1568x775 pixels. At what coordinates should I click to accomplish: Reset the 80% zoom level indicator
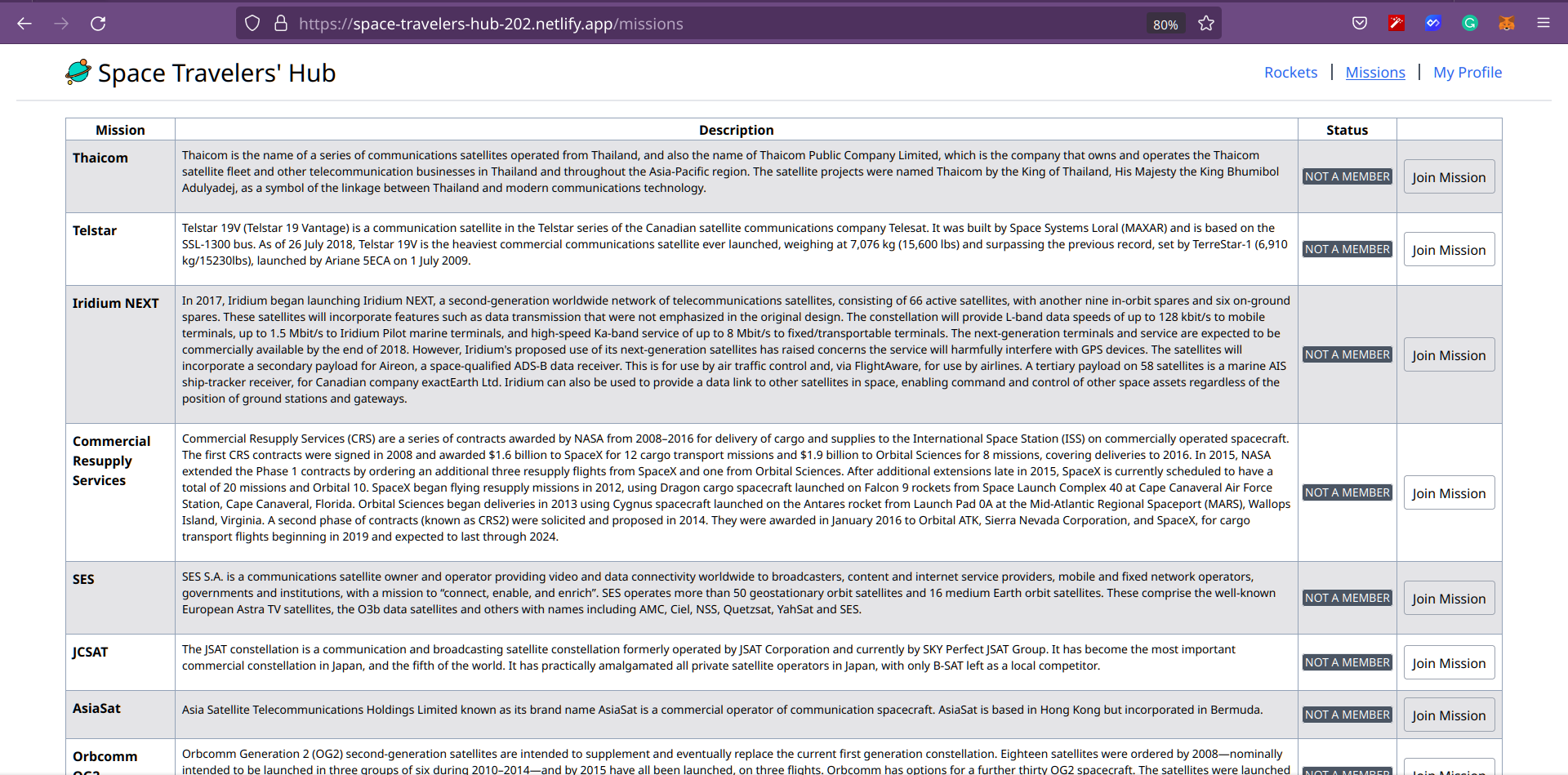(x=1165, y=24)
